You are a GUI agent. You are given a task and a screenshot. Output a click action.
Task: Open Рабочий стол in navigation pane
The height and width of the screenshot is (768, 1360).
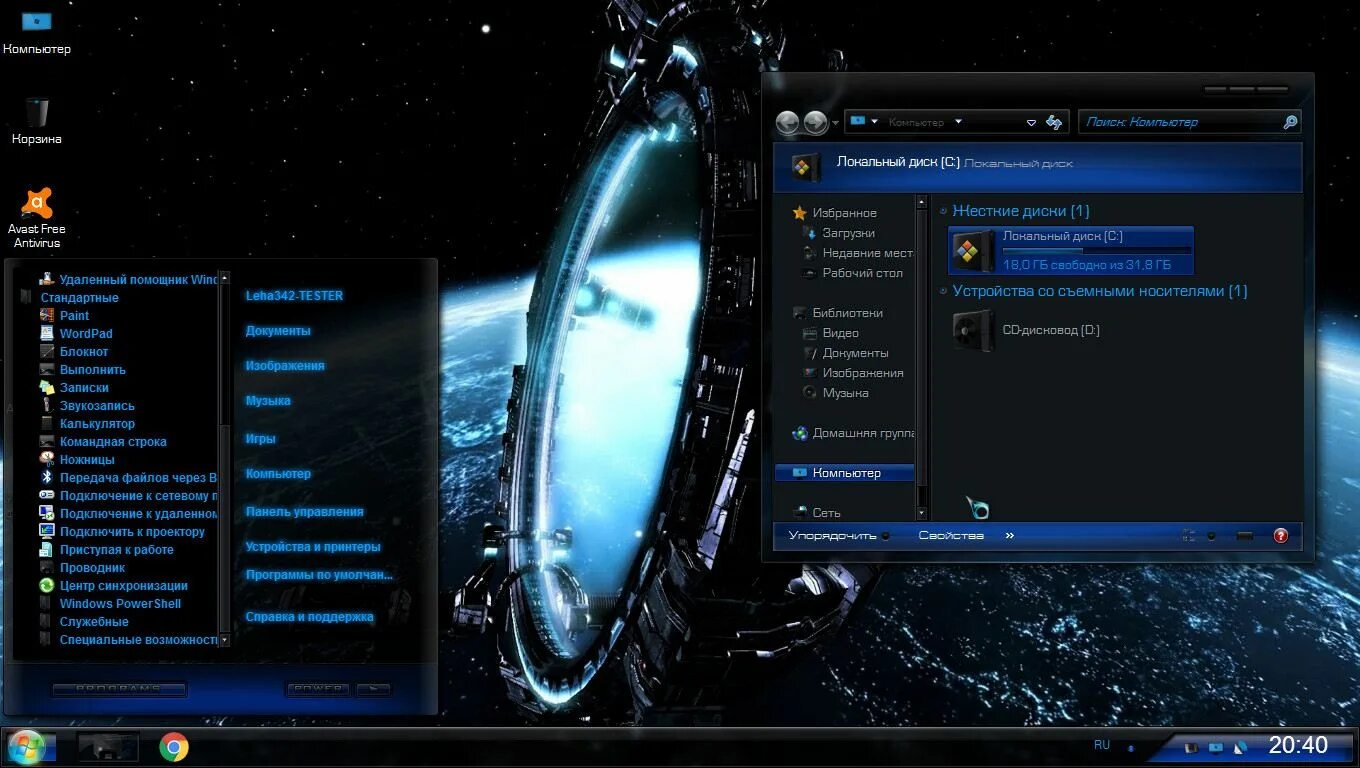[x=853, y=273]
